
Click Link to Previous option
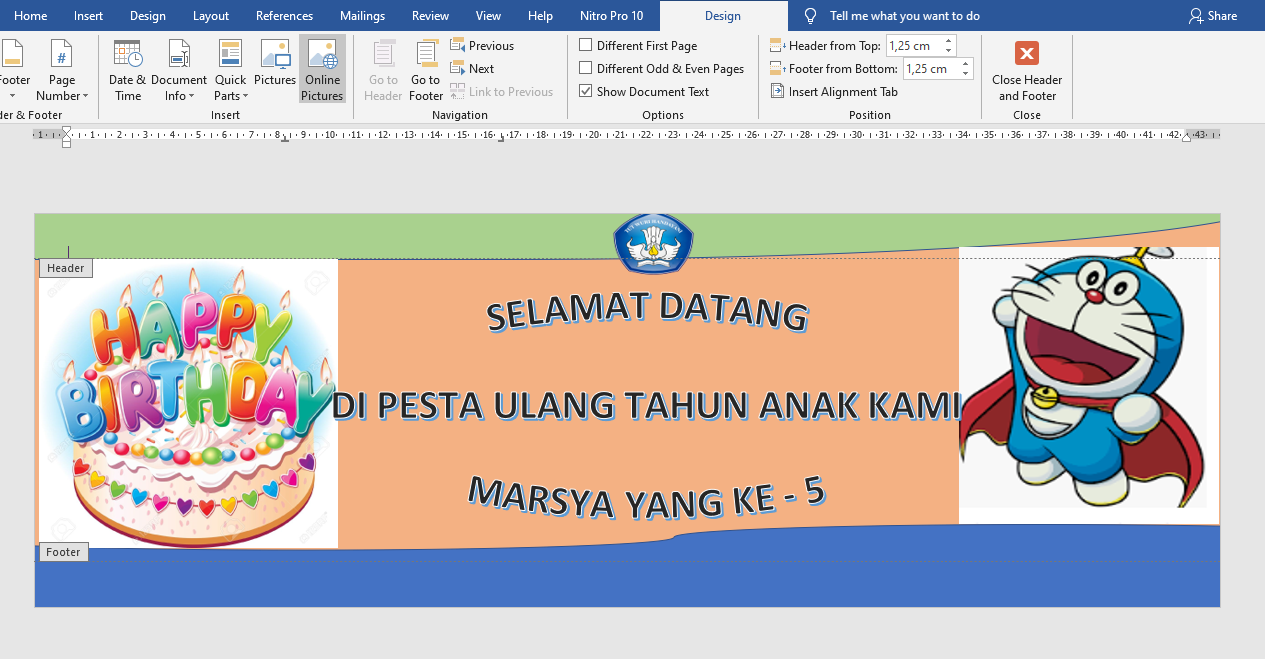(x=502, y=92)
